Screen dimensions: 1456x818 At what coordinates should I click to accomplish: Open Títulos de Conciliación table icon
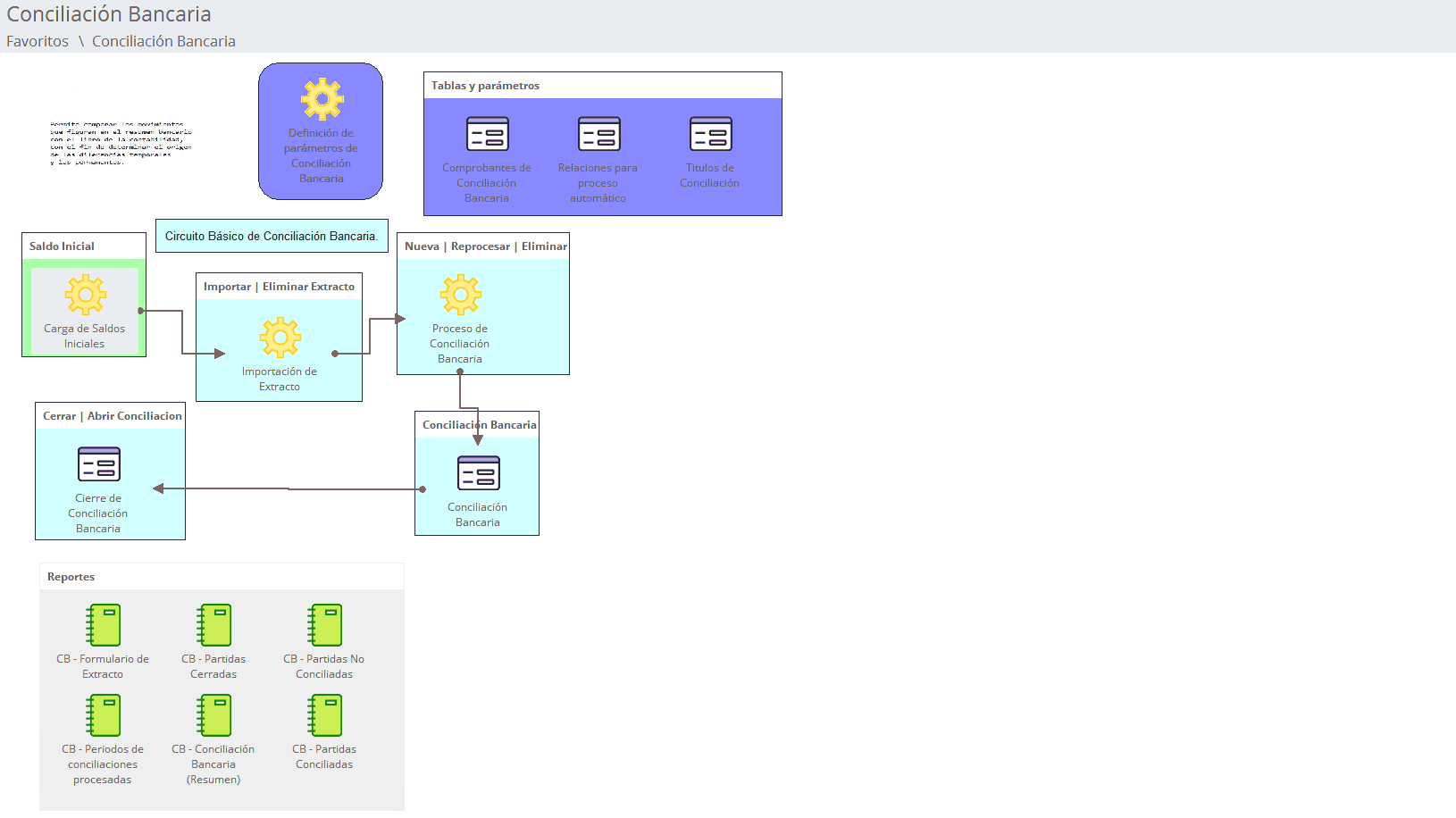710,134
